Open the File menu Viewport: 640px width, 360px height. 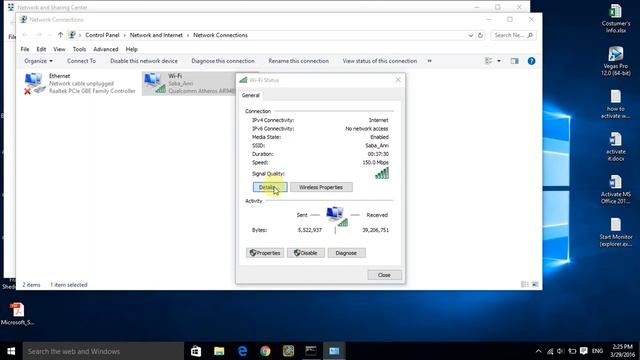click(25, 49)
